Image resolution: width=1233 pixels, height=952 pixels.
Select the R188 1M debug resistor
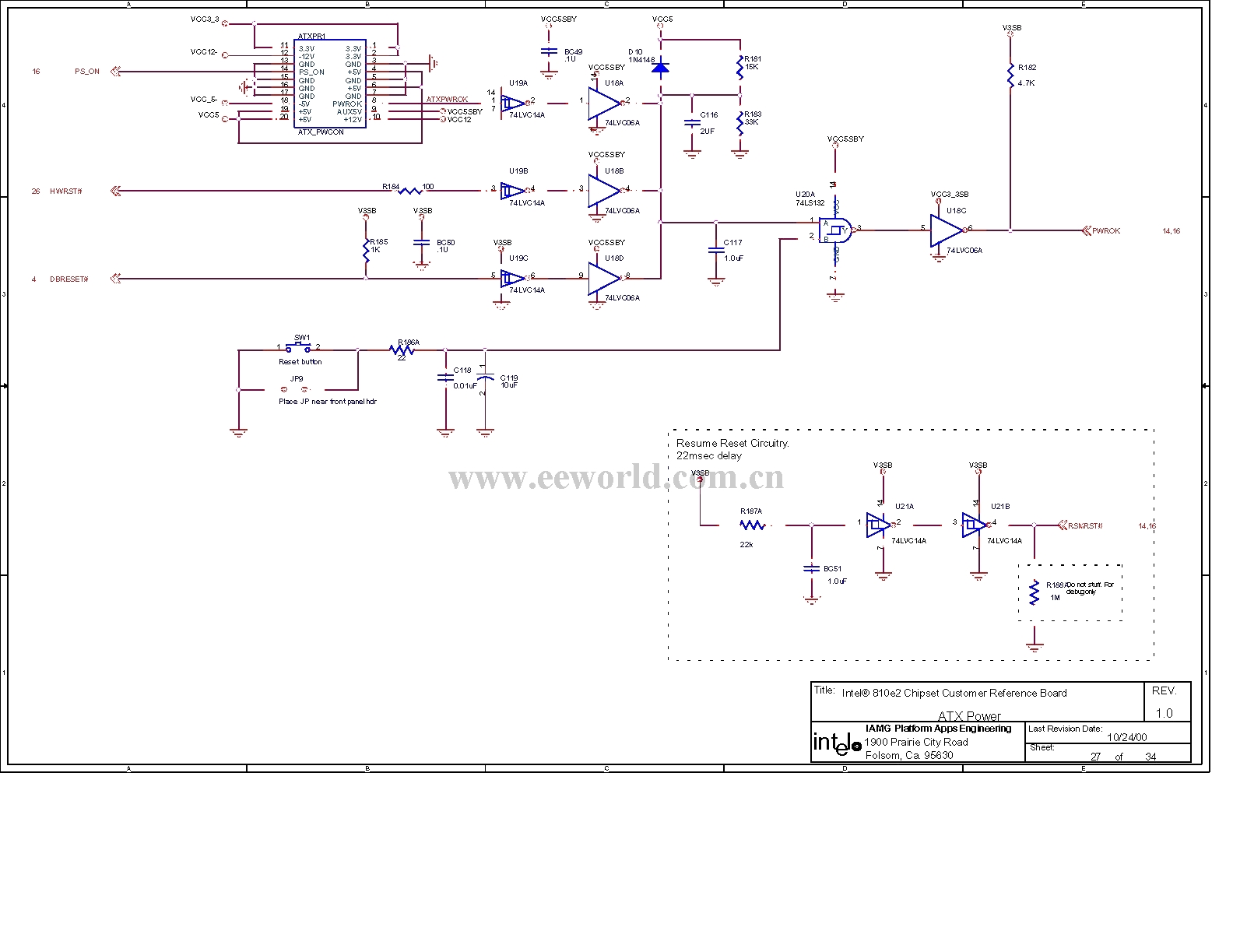click(1034, 592)
